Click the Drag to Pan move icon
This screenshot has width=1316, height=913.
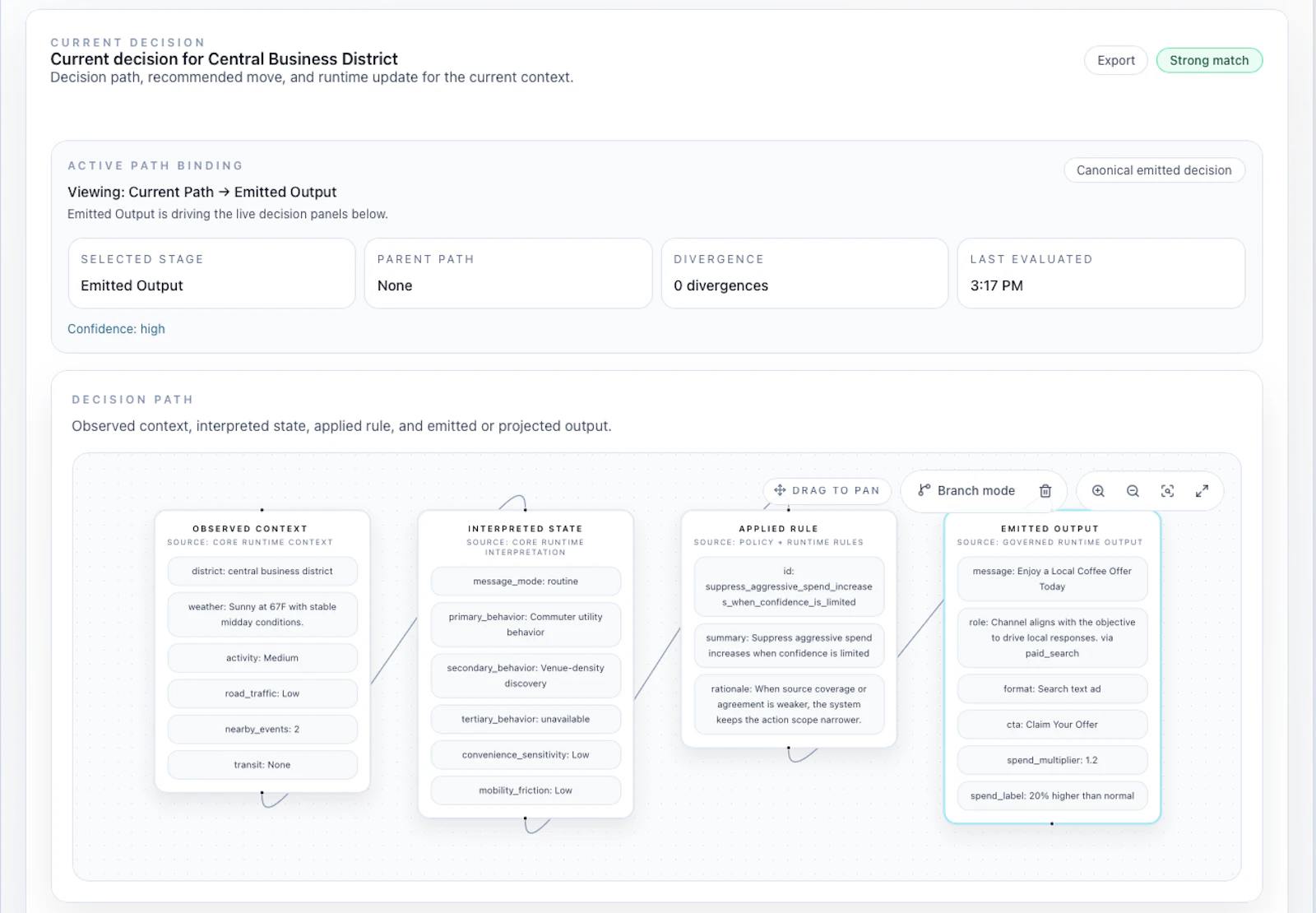pyautogui.click(x=780, y=490)
